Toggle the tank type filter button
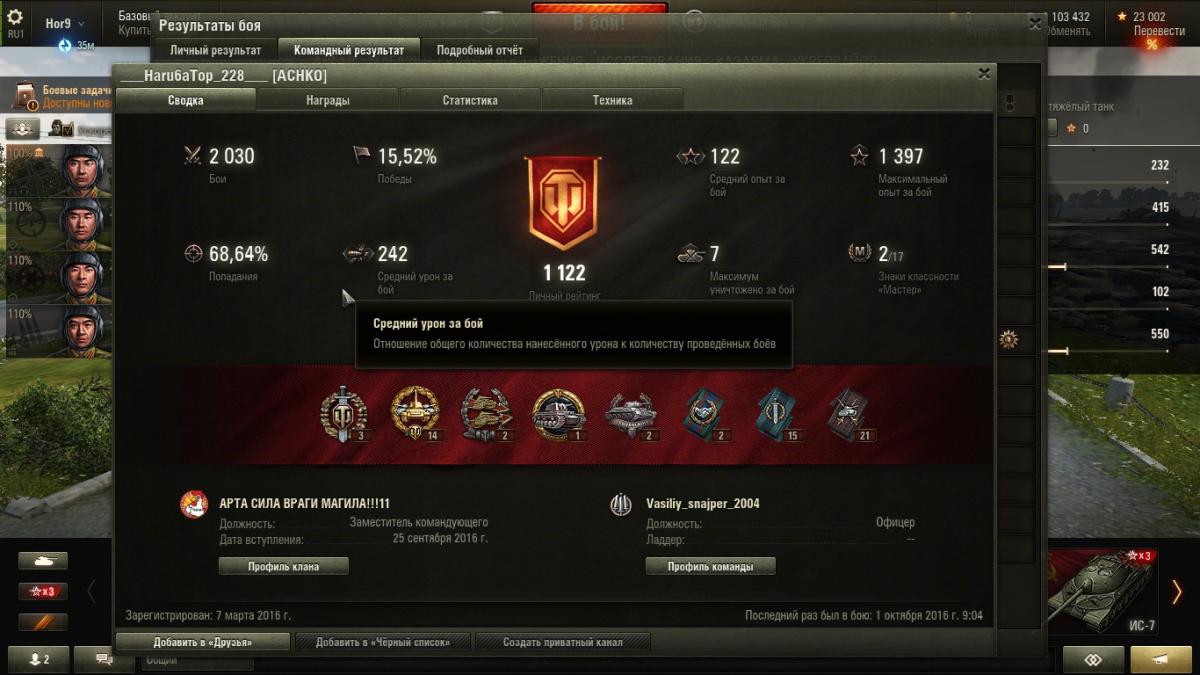 (x=43, y=561)
